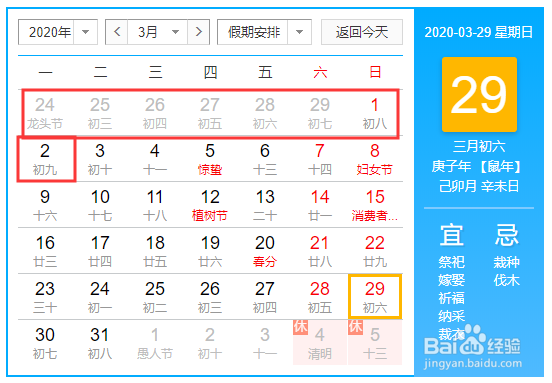Viewport: 552px width, 383px height.
Task: Select April 1 愚人节
Action: pos(155,343)
